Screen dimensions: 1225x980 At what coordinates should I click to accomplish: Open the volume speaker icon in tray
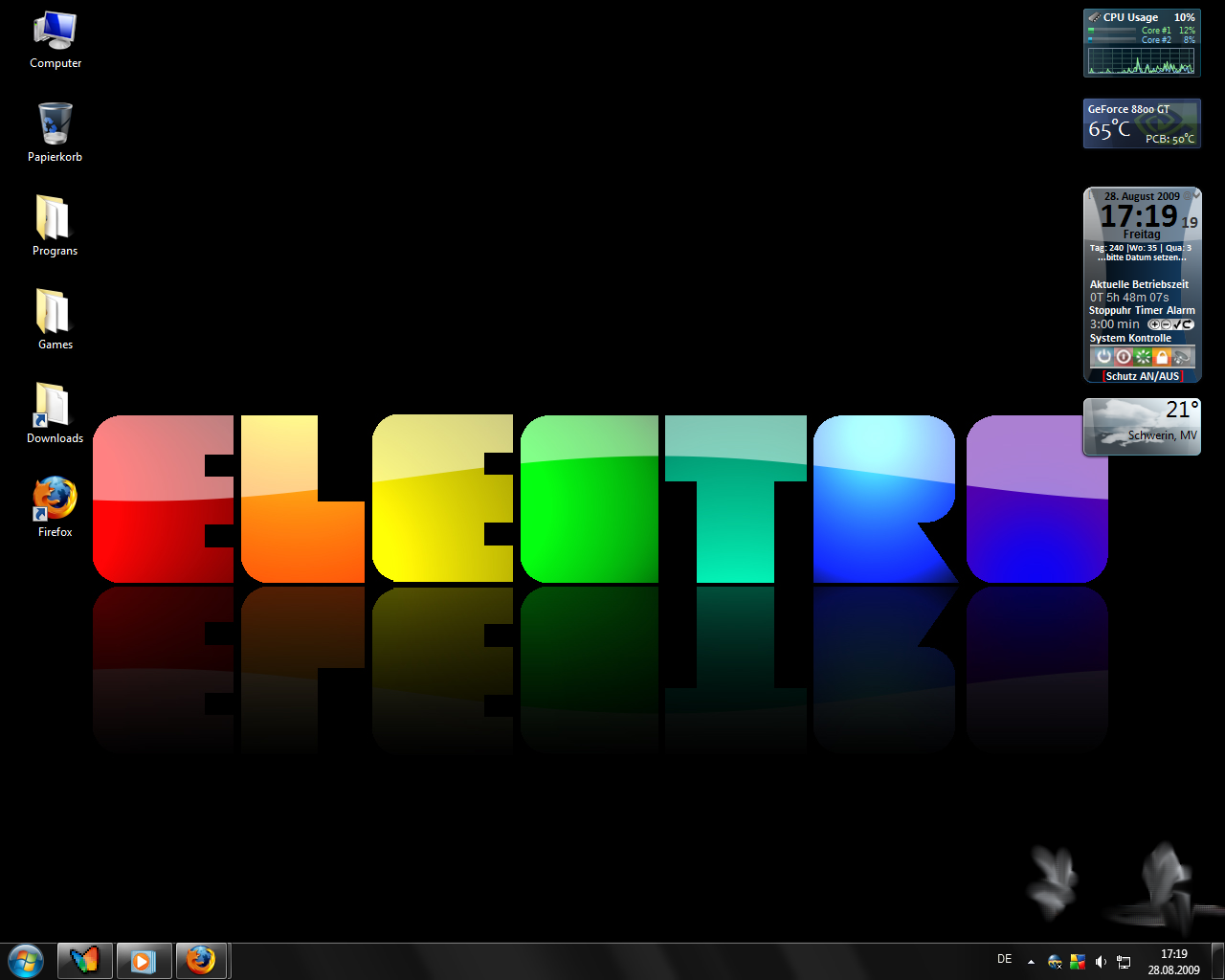pos(1101,962)
